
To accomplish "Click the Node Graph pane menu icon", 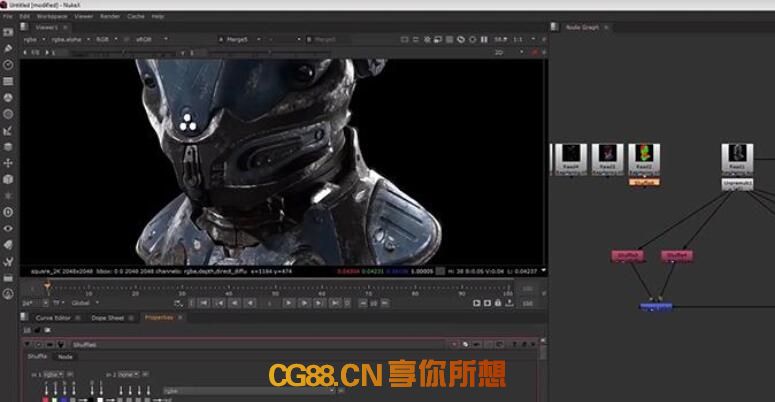I will [555, 27].
